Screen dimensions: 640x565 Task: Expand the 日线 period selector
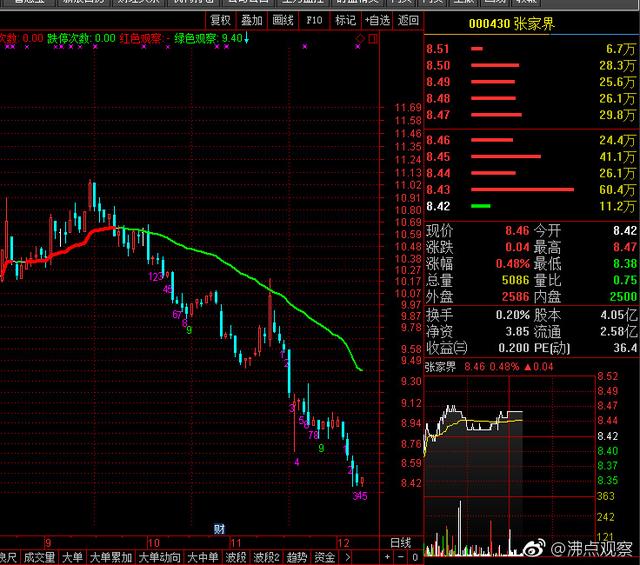pyautogui.click(x=399, y=541)
